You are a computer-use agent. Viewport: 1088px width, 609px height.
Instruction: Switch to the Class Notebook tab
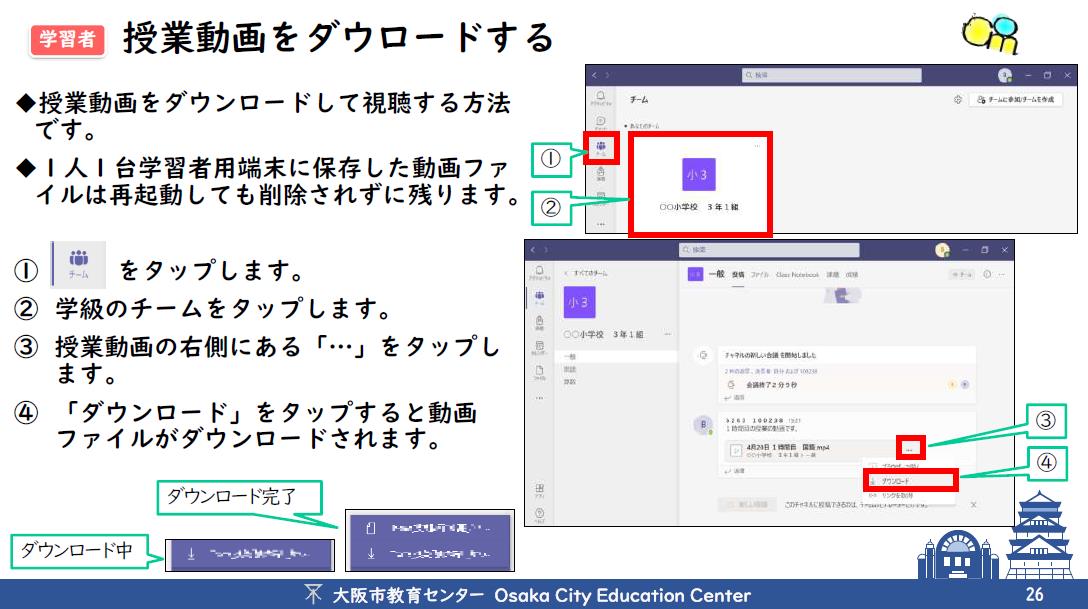[x=798, y=274]
